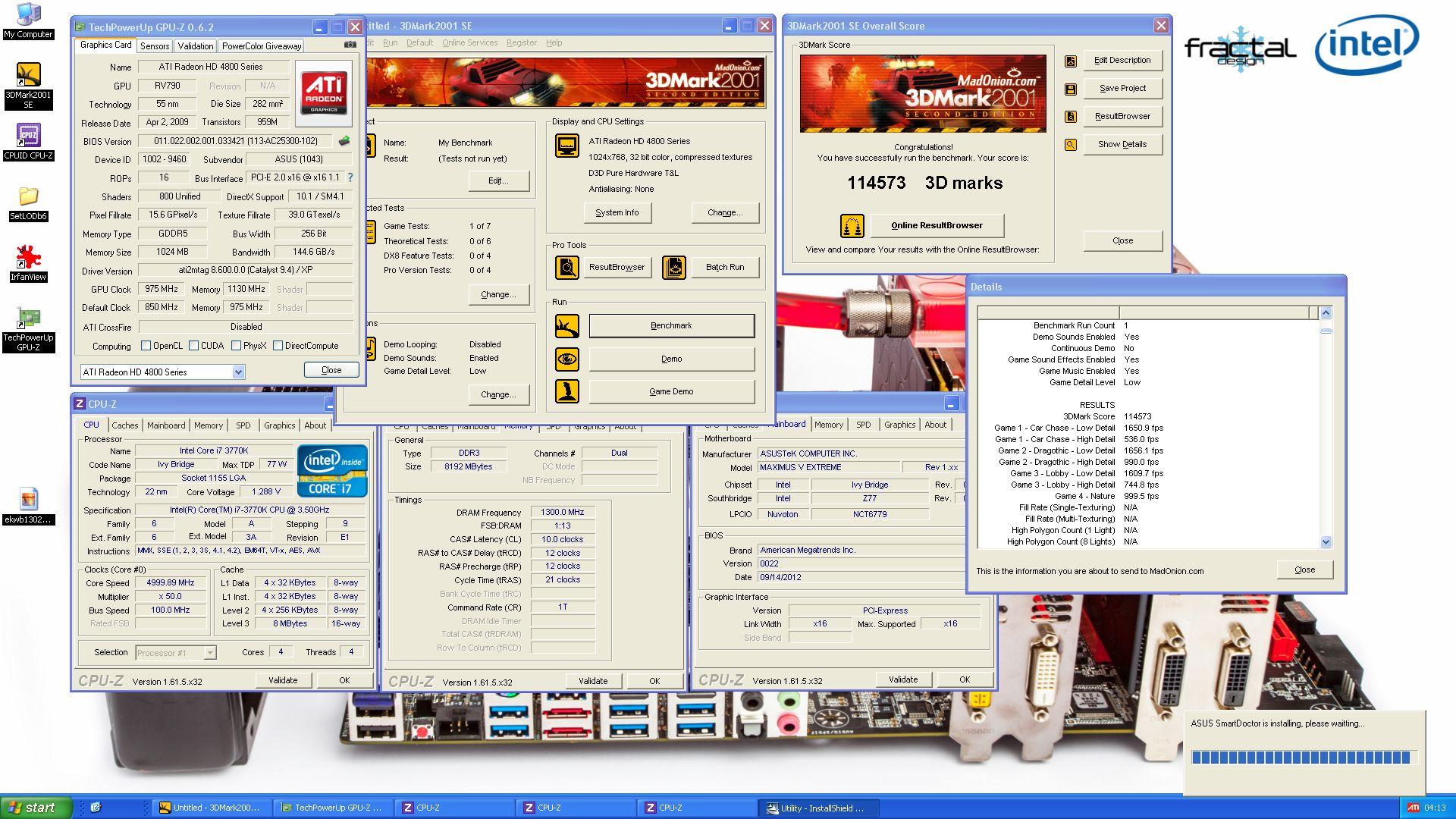This screenshot has height=819, width=1456.
Task: Click Windows start button
Action: click(36, 808)
